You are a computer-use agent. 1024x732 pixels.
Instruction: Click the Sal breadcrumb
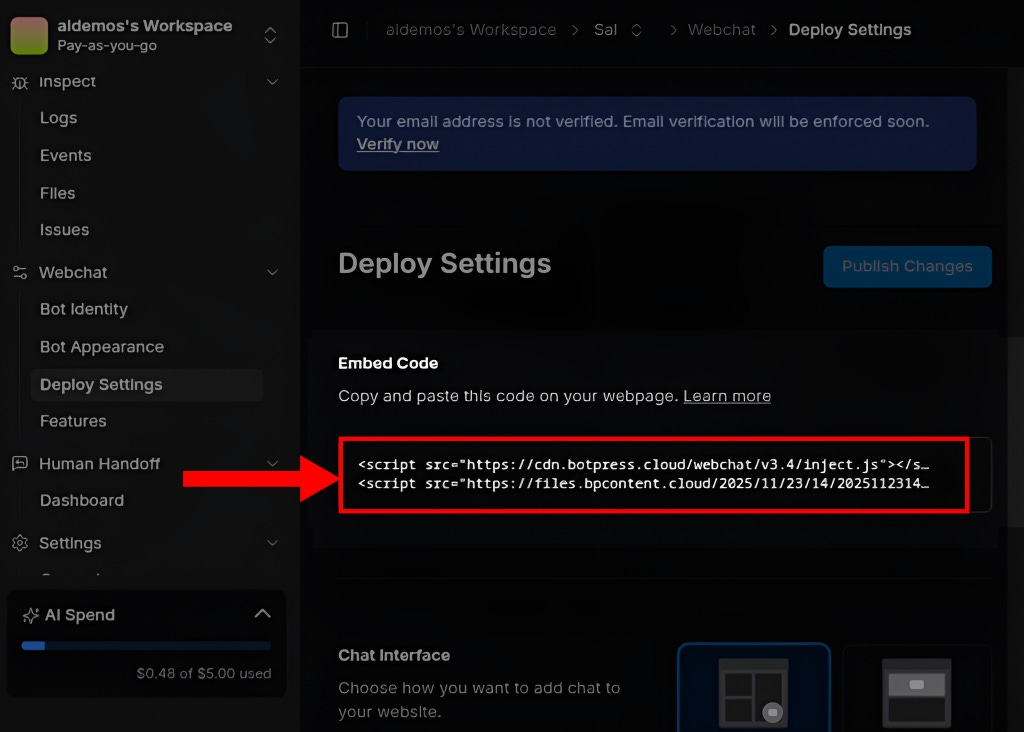coord(605,30)
